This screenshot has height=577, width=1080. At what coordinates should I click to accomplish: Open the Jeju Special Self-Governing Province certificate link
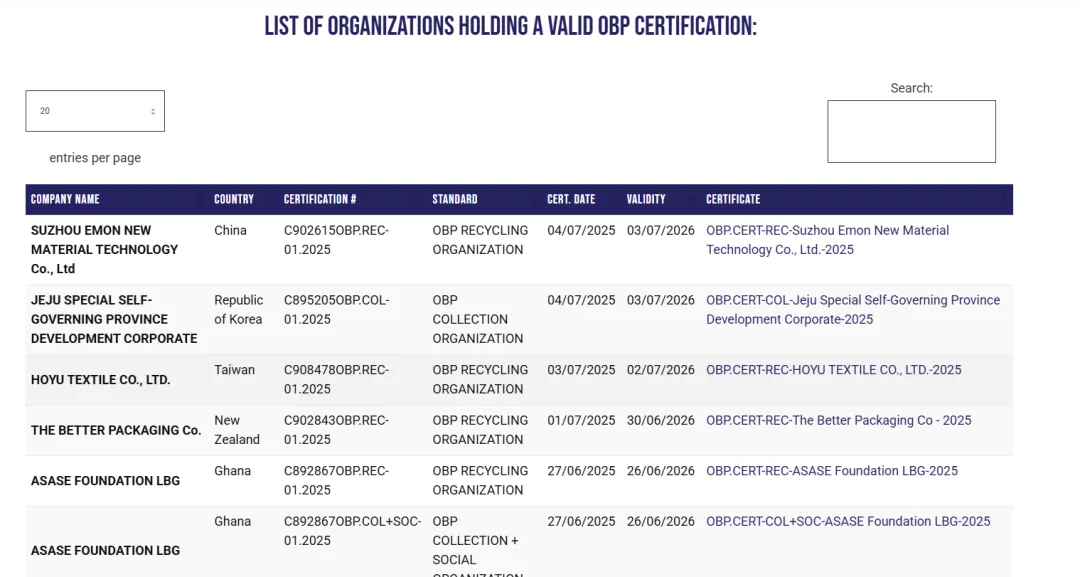853,309
